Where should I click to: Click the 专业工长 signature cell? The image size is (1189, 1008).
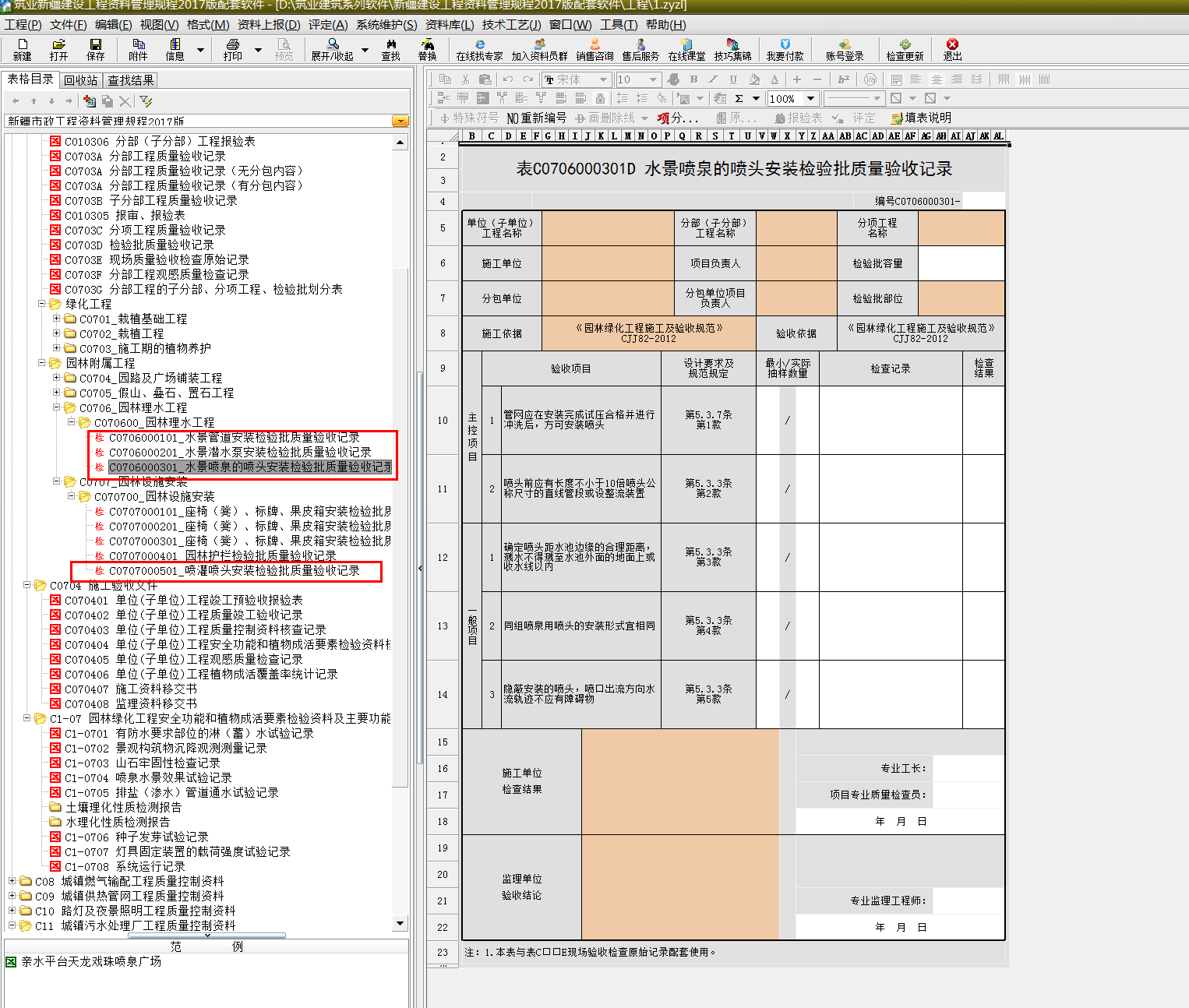[968, 768]
